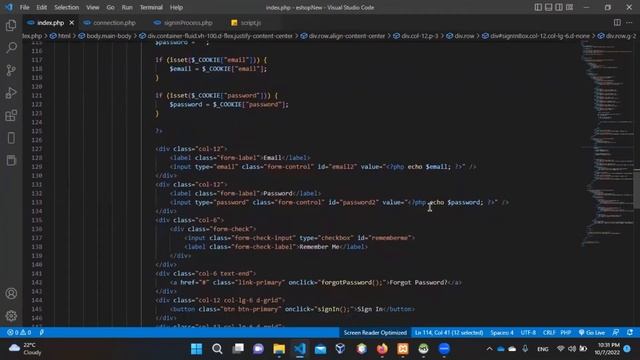Screen dimensions: 640x360
Task: Open the Manage gear icon
Action: pos(11,316)
